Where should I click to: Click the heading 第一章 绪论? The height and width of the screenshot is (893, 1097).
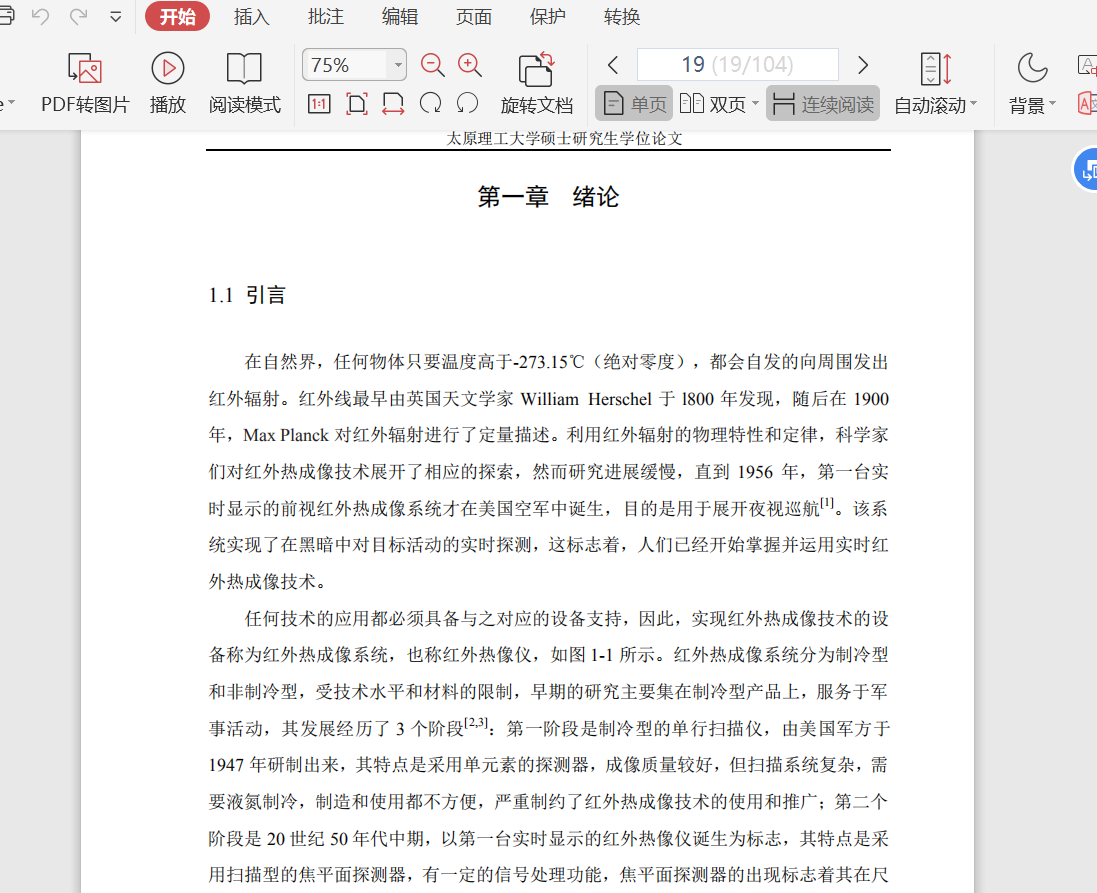548,197
